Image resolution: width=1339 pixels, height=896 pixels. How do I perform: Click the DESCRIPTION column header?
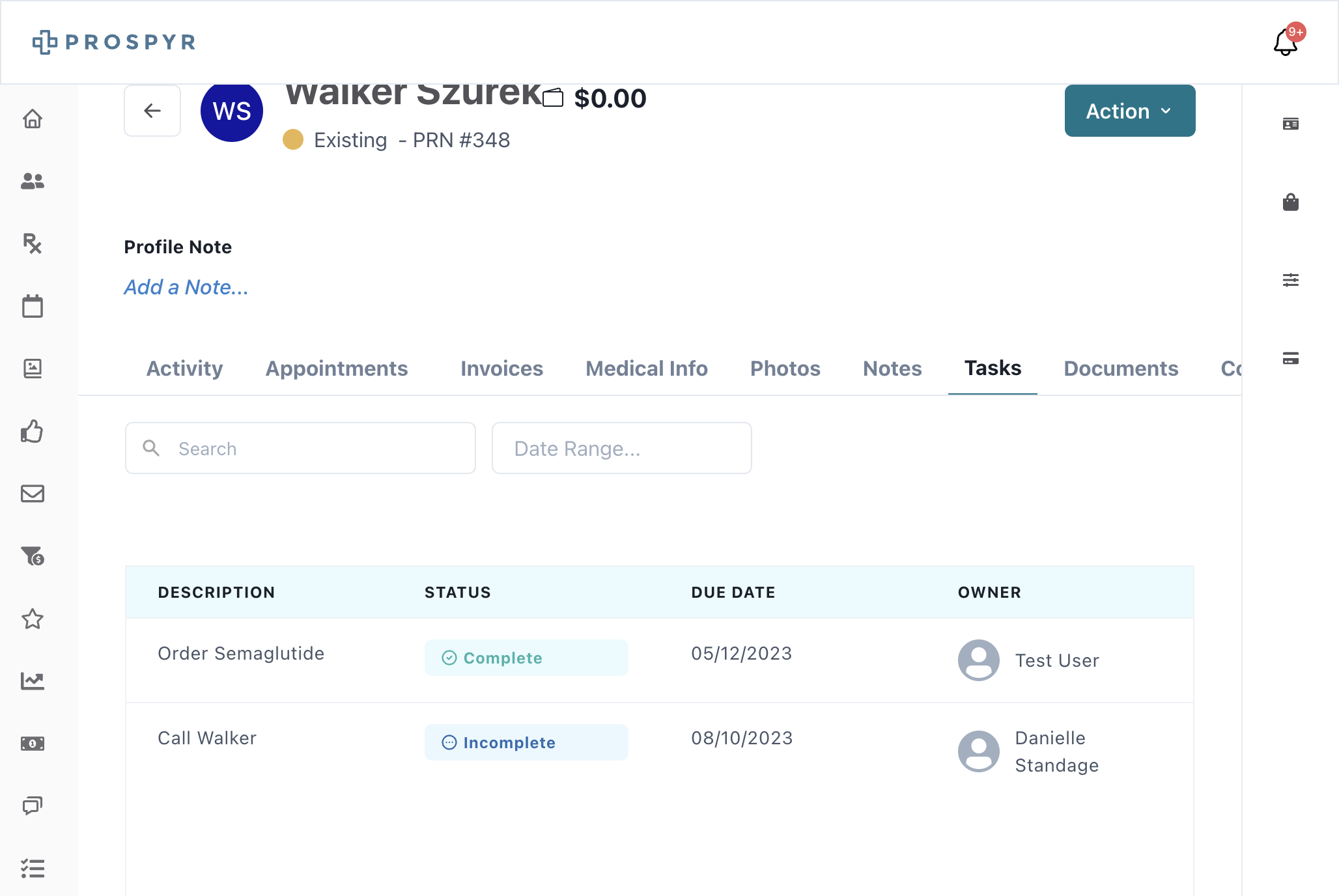216,593
